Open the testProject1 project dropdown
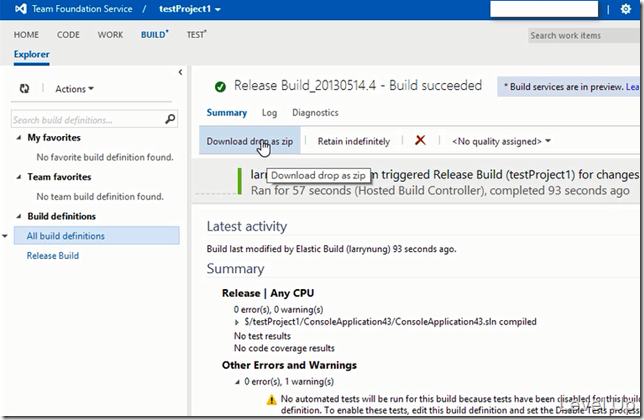The image size is (644, 420). [190, 9]
